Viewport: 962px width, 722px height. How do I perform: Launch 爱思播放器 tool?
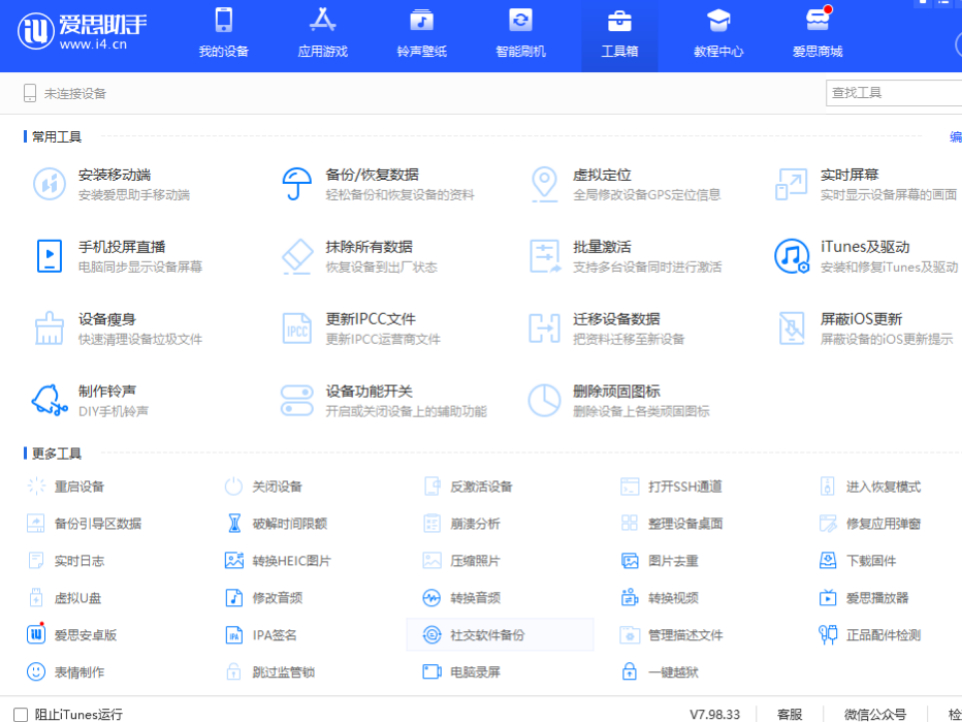864,597
